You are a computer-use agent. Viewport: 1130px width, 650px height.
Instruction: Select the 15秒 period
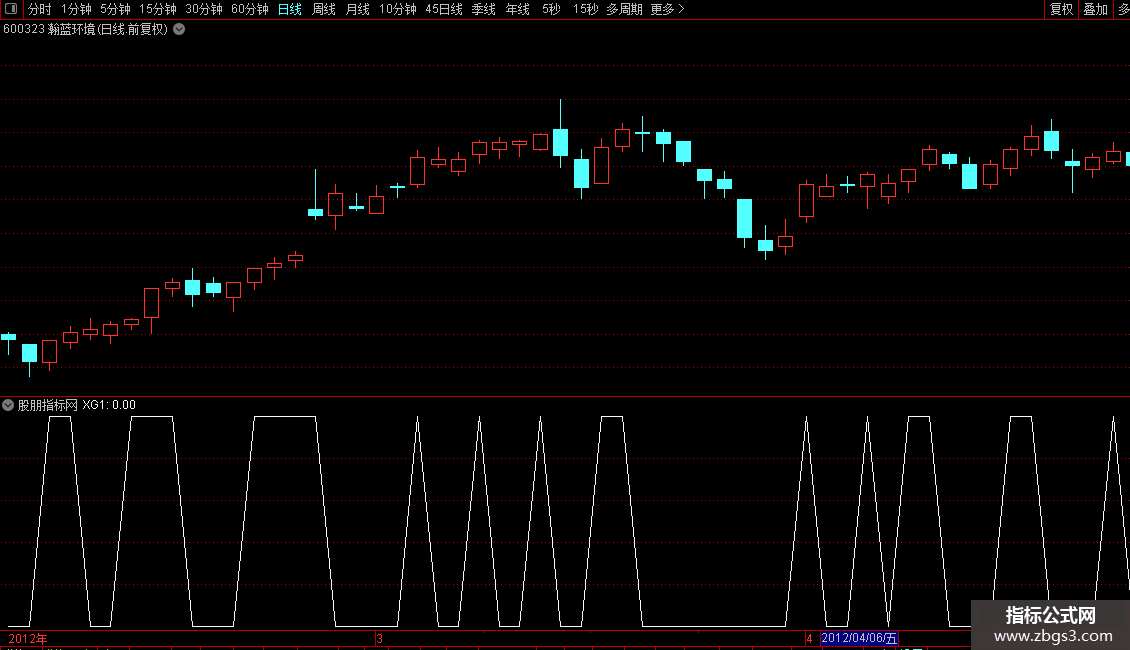coord(585,9)
